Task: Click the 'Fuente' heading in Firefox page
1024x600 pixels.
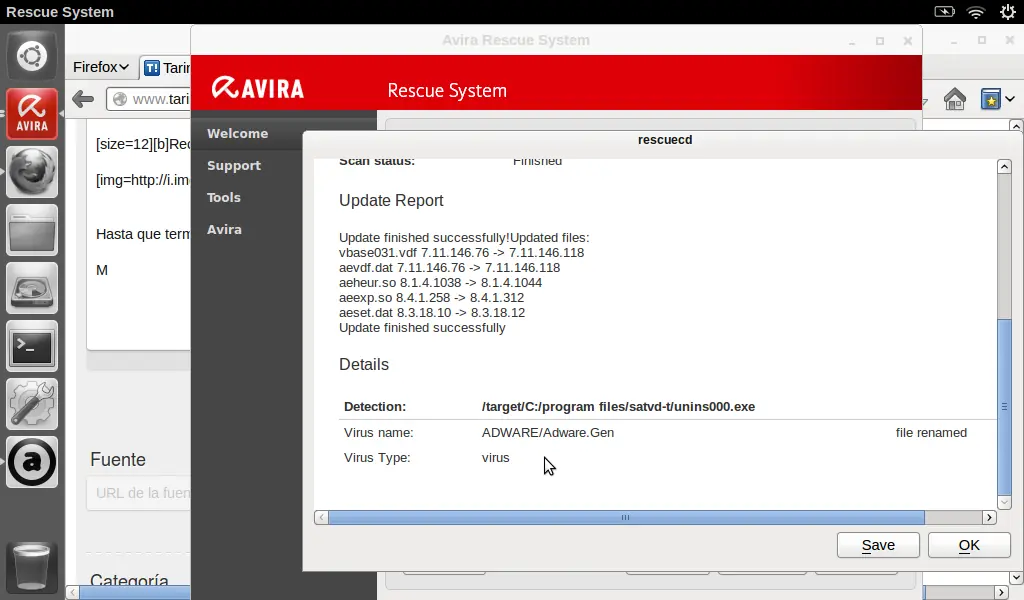Action: [118, 460]
